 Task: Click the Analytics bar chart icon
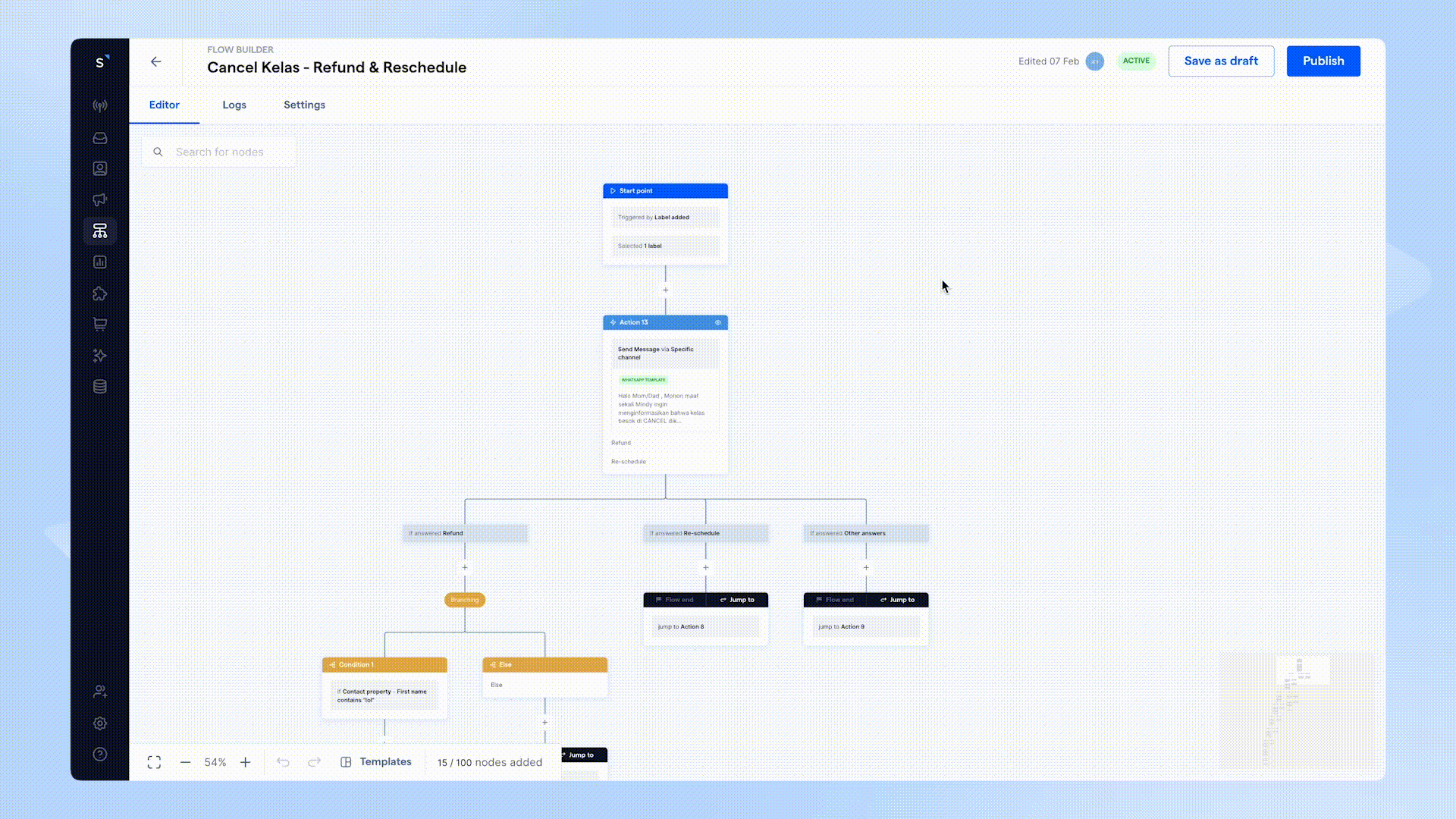click(x=99, y=262)
